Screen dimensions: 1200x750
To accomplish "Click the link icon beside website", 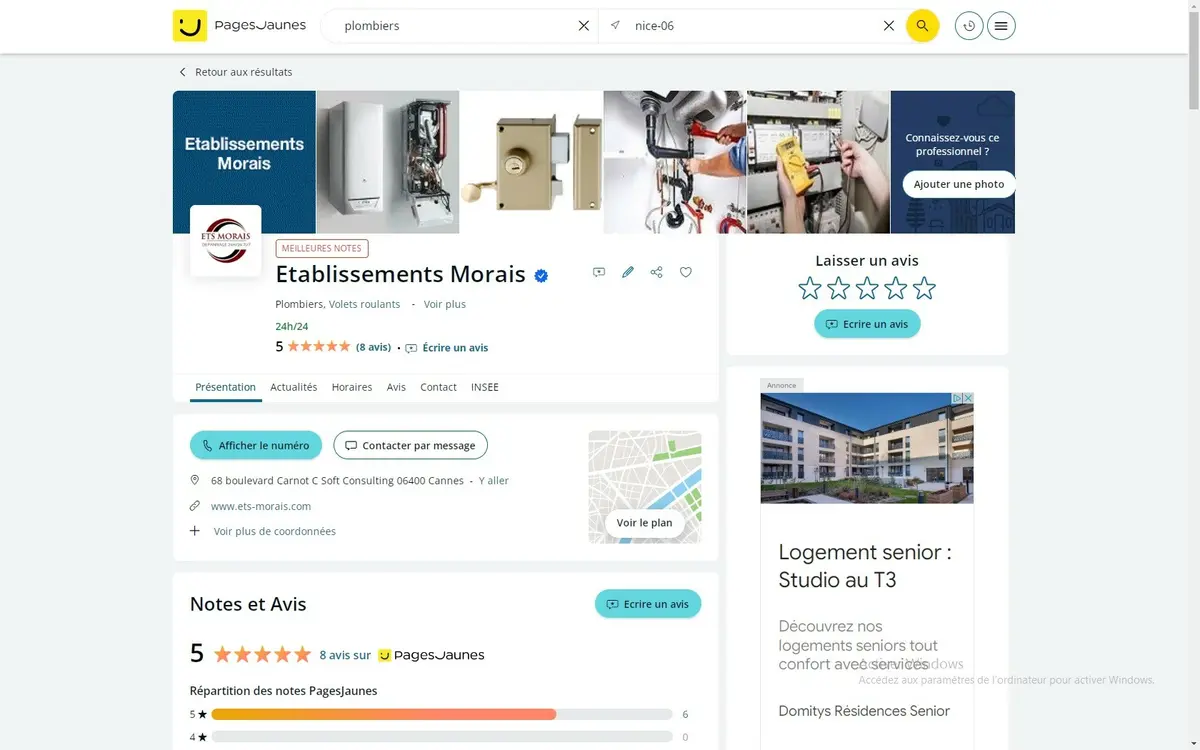I will (195, 506).
